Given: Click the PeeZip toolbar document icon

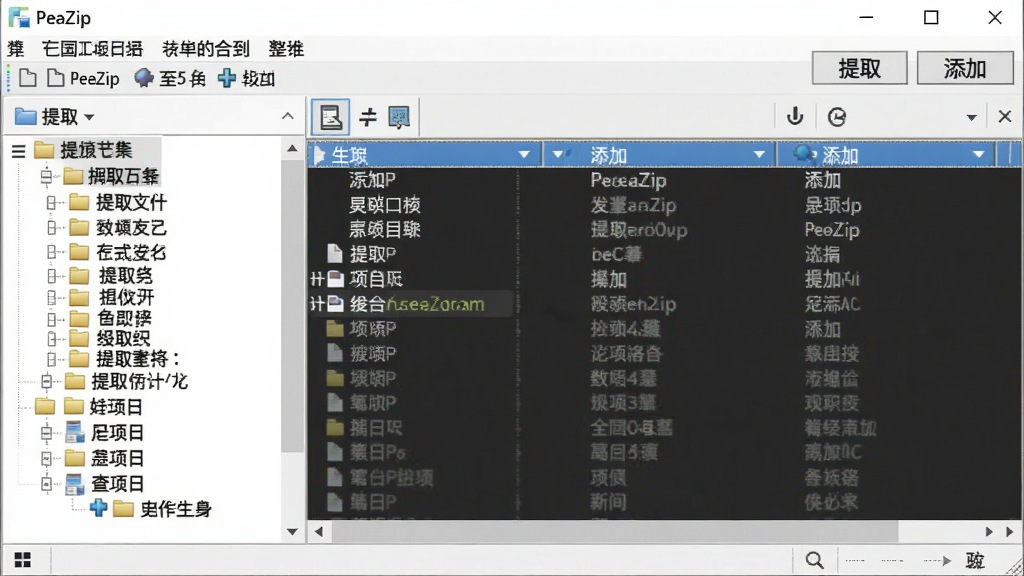Looking at the screenshot, I should pyautogui.click(x=56, y=78).
